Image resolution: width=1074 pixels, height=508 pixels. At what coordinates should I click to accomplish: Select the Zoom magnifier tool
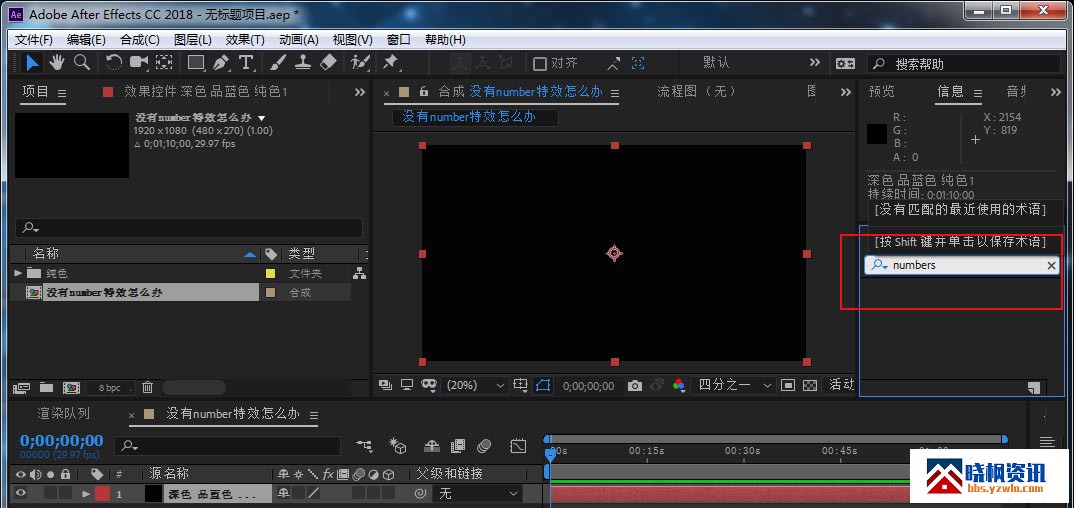pyautogui.click(x=82, y=63)
